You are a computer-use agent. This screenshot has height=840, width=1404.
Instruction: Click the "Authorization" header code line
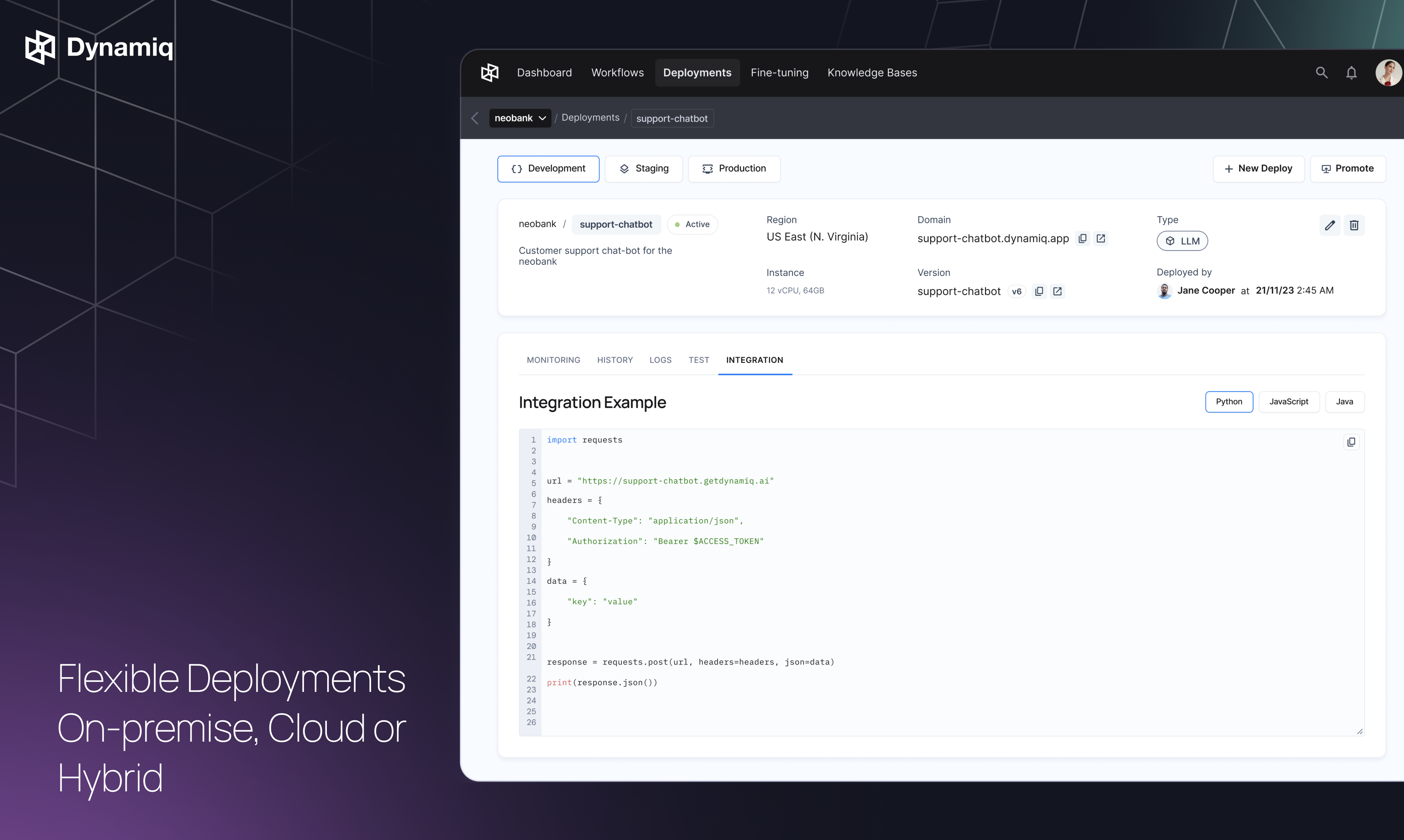665,541
